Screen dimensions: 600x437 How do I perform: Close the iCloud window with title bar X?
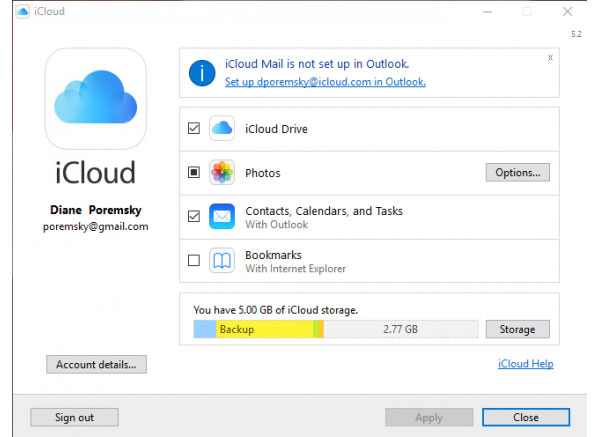pos(567,12)
